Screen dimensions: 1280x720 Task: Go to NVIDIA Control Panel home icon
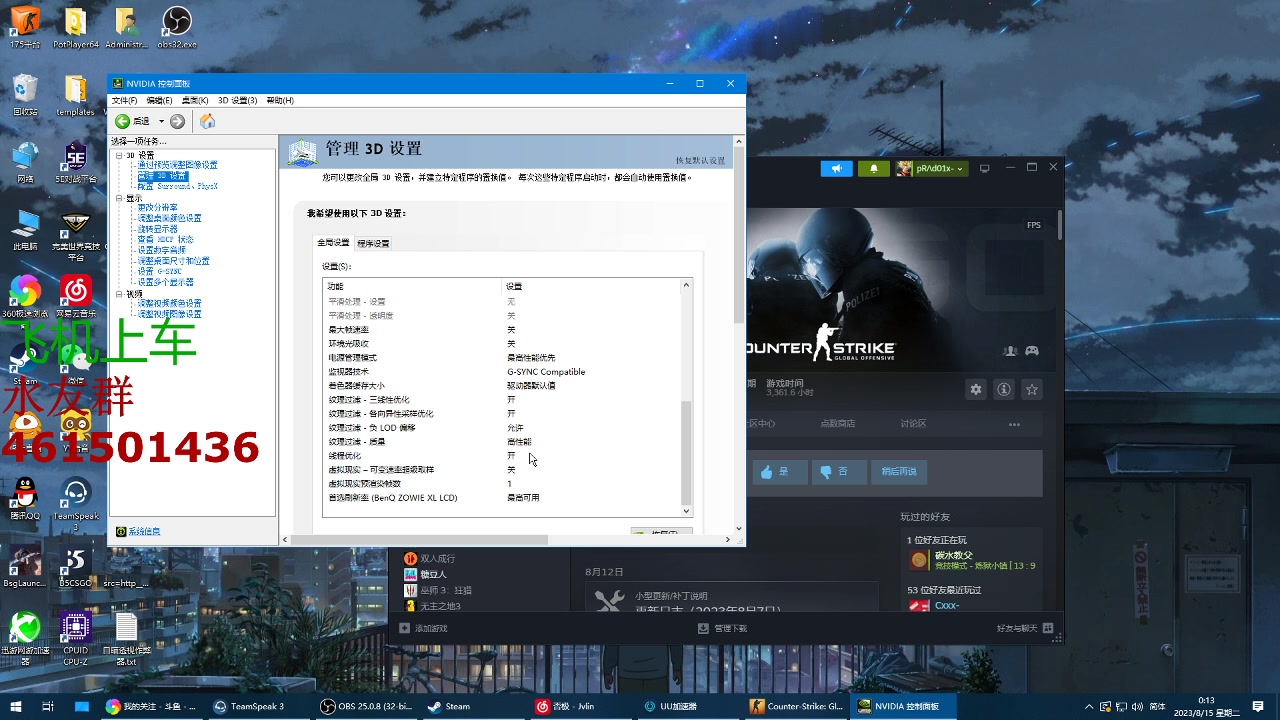[x=207, y=121]
